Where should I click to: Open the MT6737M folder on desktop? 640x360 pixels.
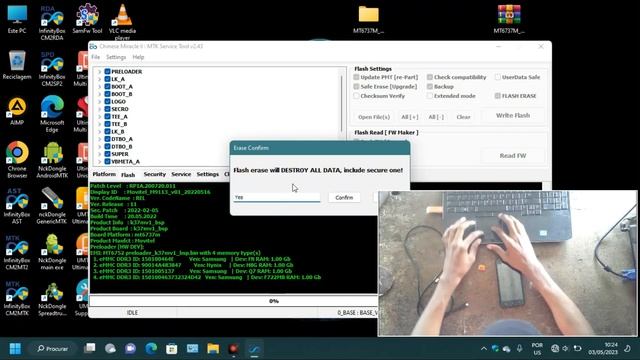(369, 19)
